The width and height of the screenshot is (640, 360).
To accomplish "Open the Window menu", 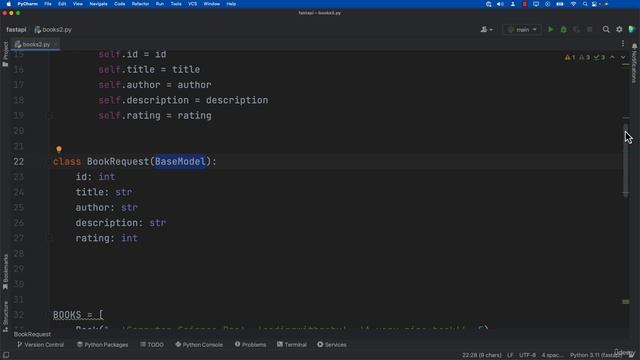I will 211,4.
